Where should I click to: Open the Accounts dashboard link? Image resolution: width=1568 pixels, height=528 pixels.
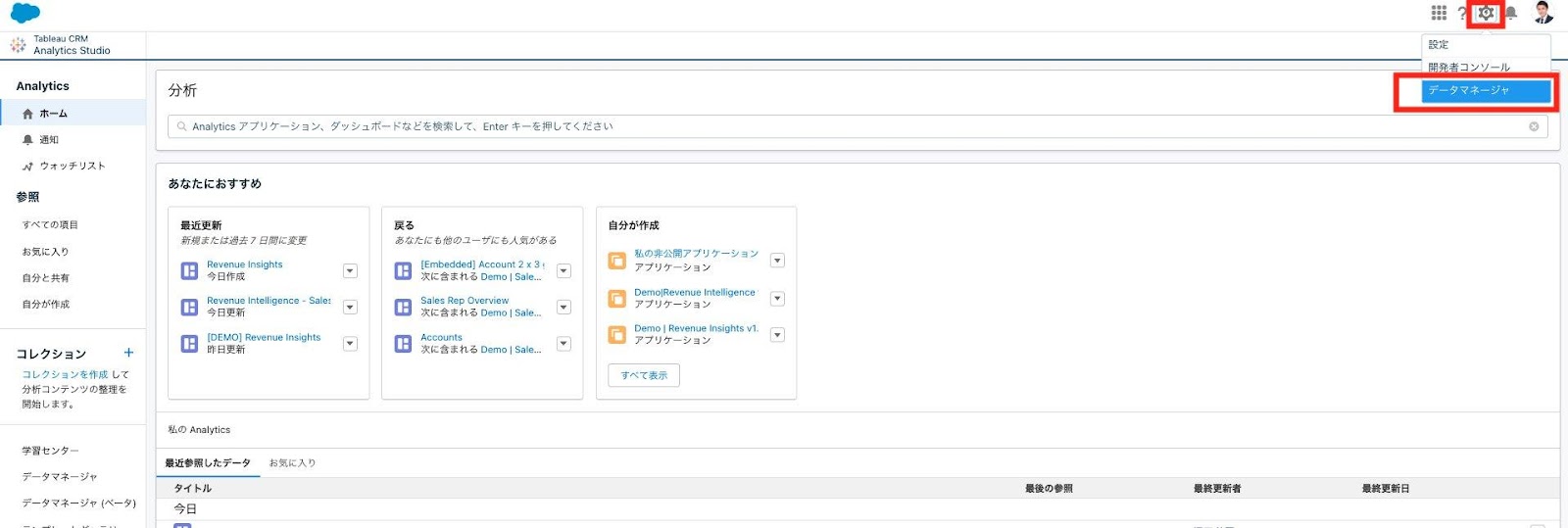click(x=441, y=337)
